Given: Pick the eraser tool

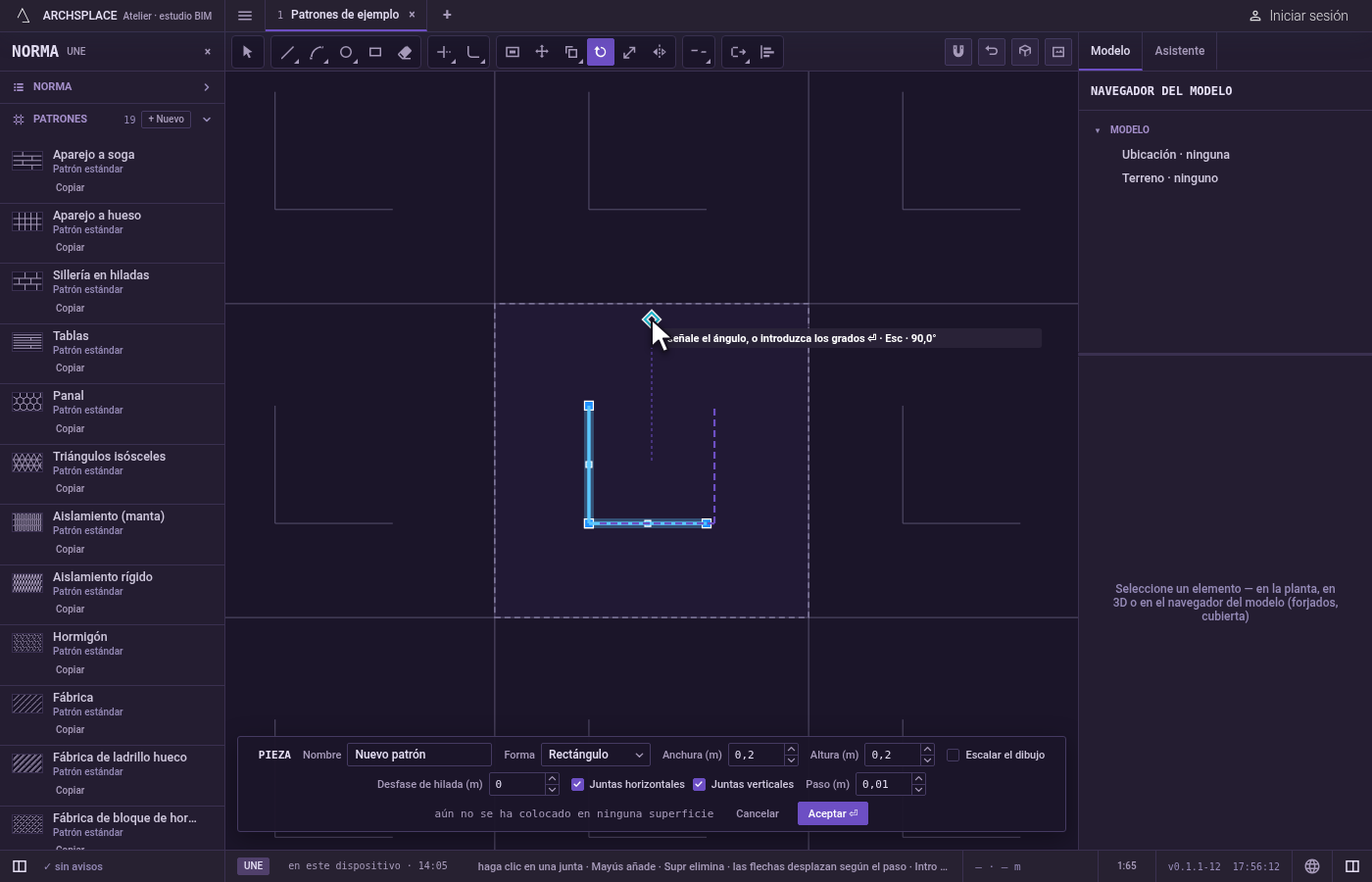Looking at the screenshot, I should point(405,52).
